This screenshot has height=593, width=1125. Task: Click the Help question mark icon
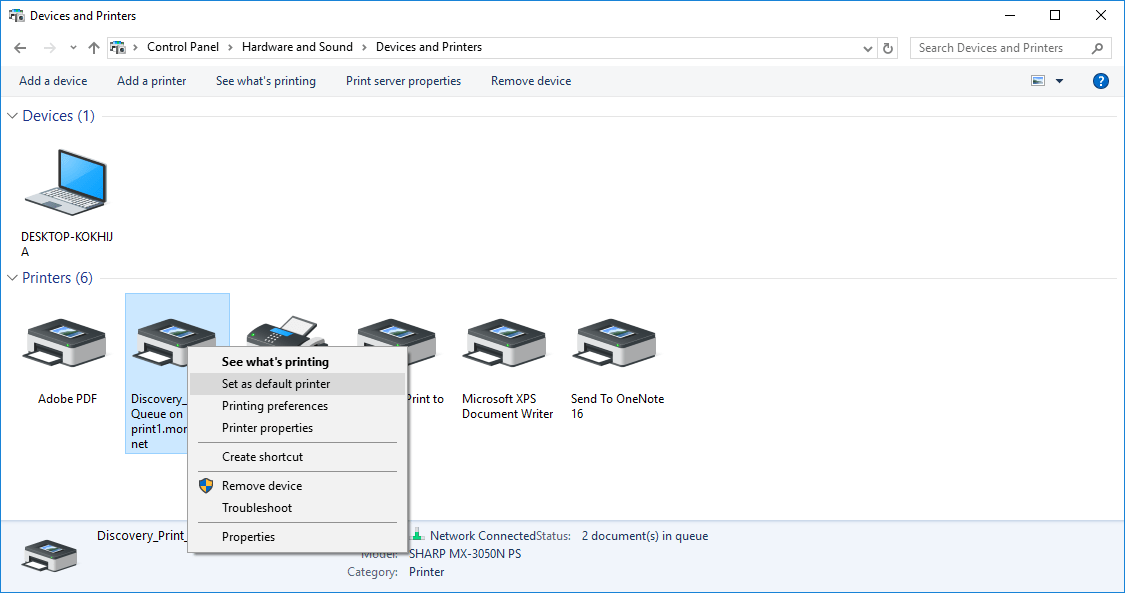pyautogui.click(x=1100, y=80)
